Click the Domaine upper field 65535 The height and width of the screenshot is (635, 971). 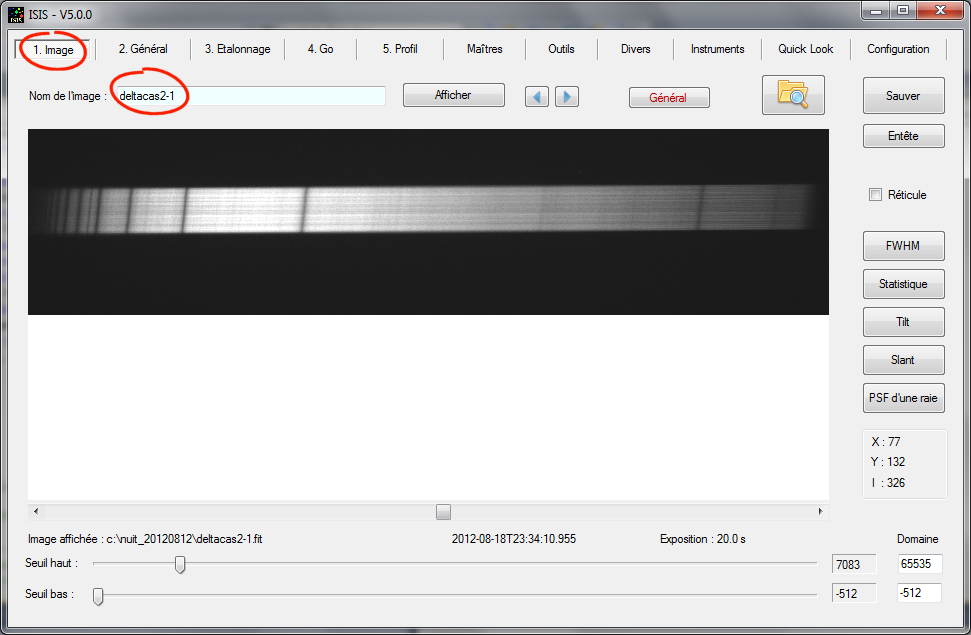[920, 564]
